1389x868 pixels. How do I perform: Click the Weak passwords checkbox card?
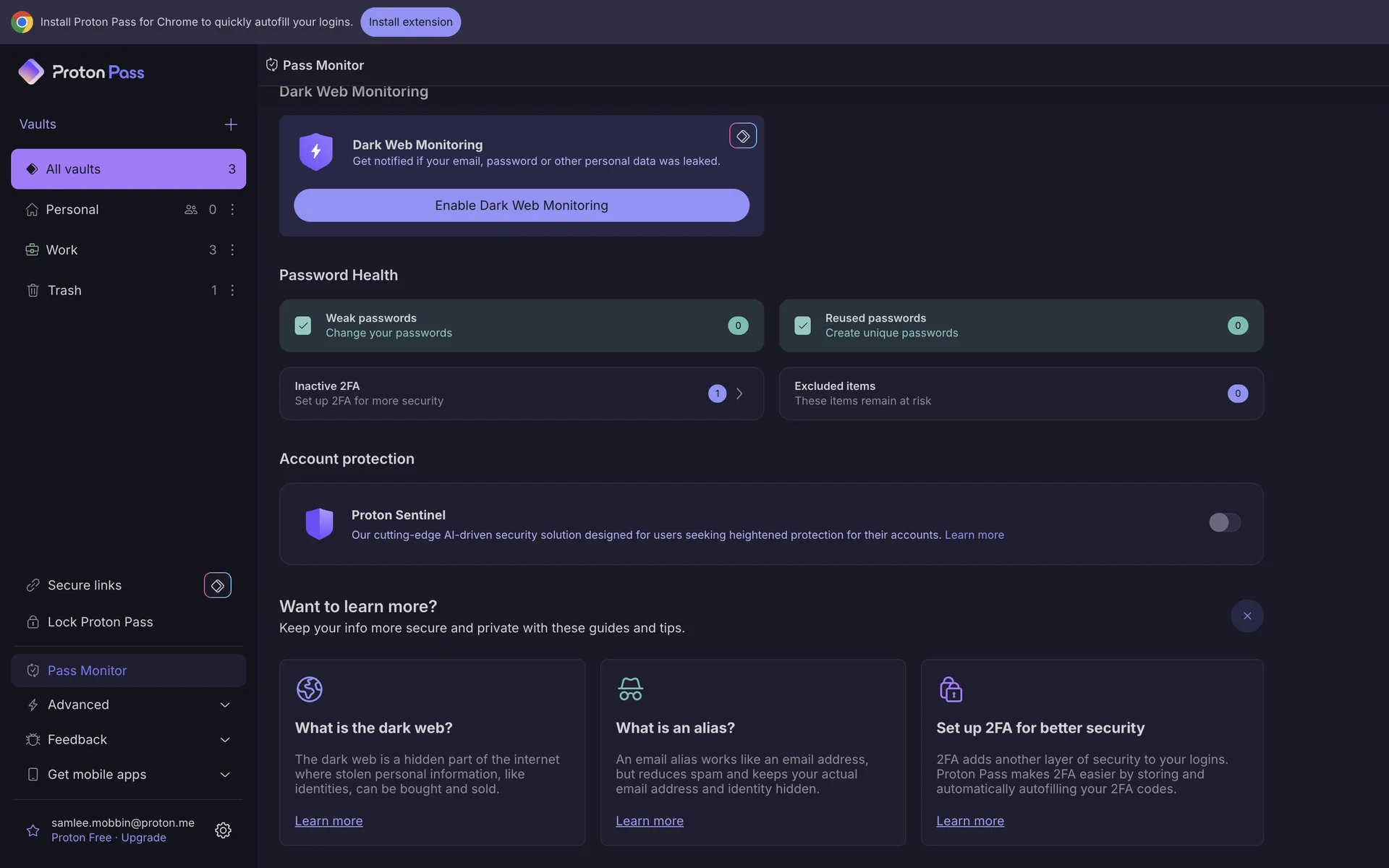(521, 325)
